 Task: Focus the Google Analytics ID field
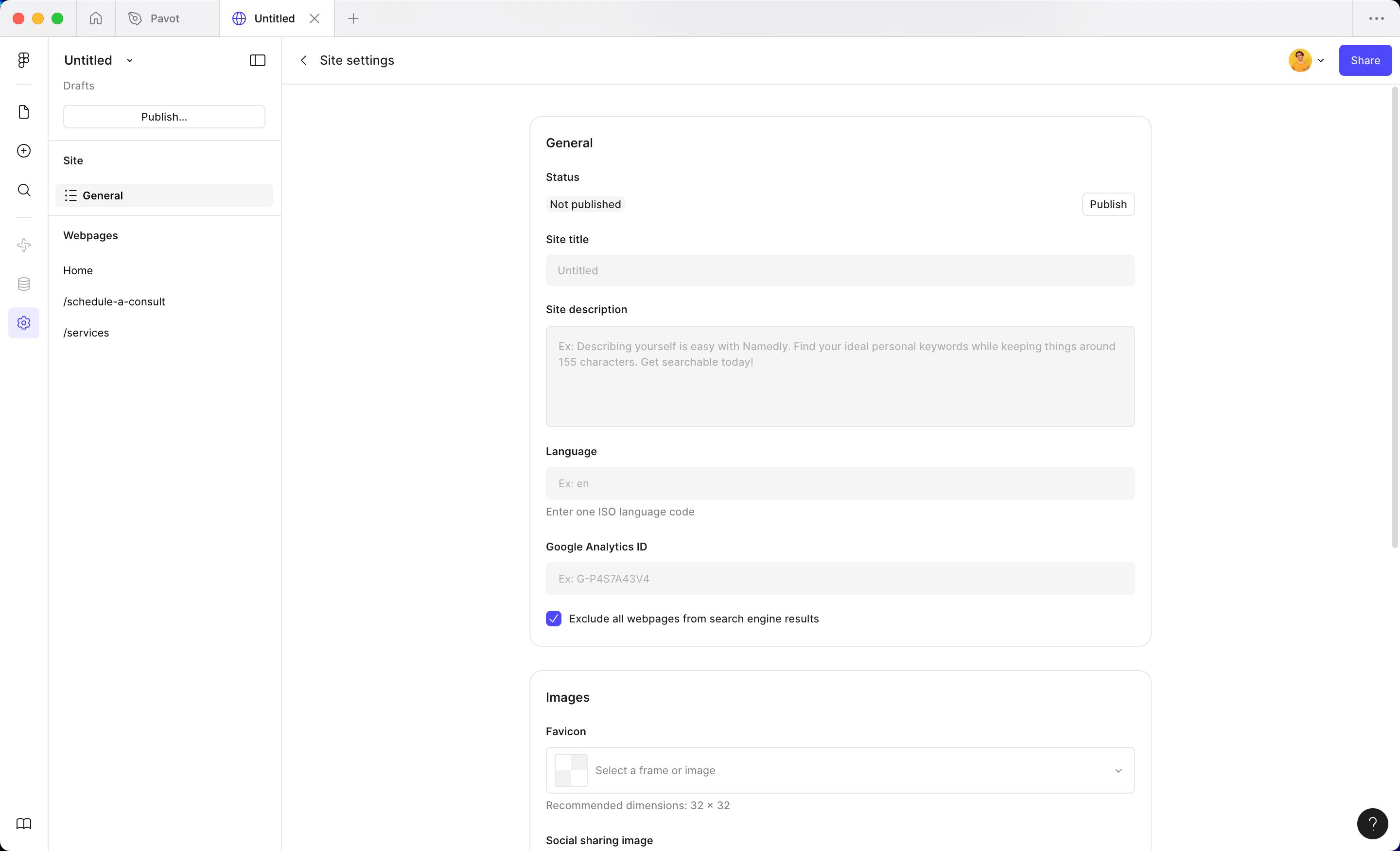(840, 579)
